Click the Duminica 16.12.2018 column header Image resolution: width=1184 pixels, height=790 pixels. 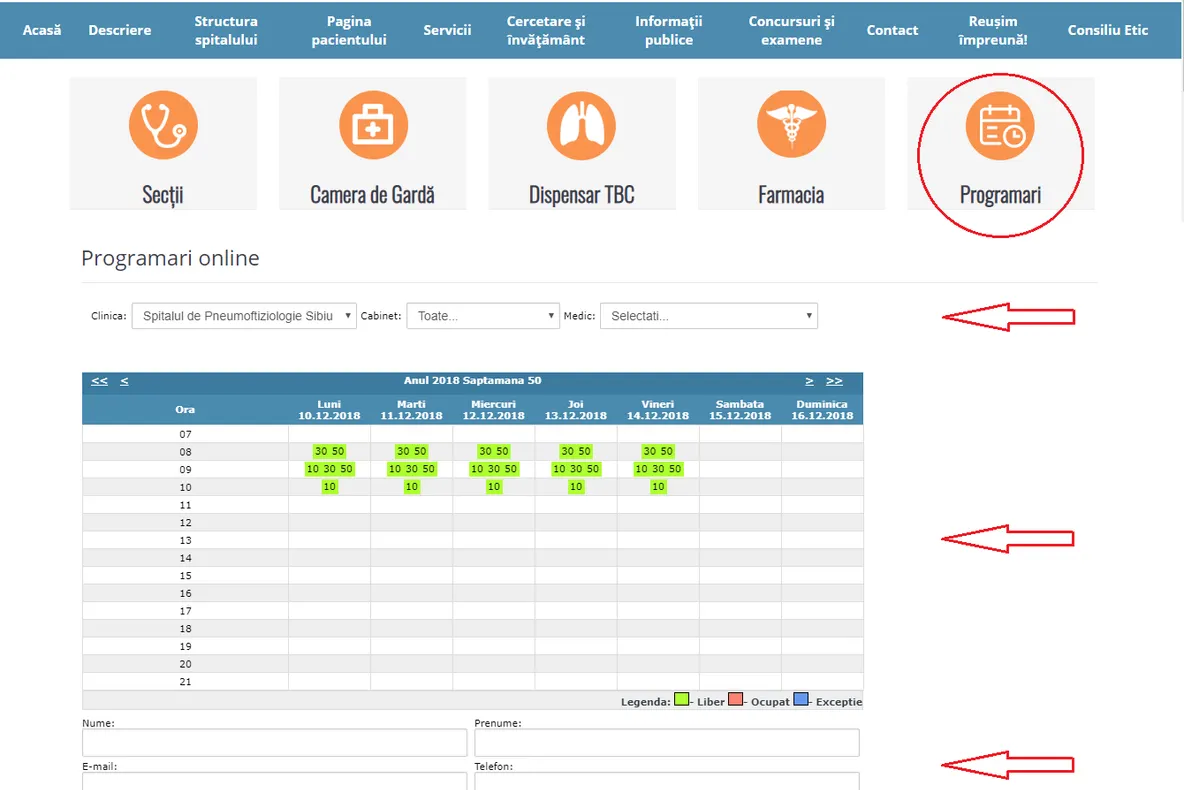click(x=822, y=410)
